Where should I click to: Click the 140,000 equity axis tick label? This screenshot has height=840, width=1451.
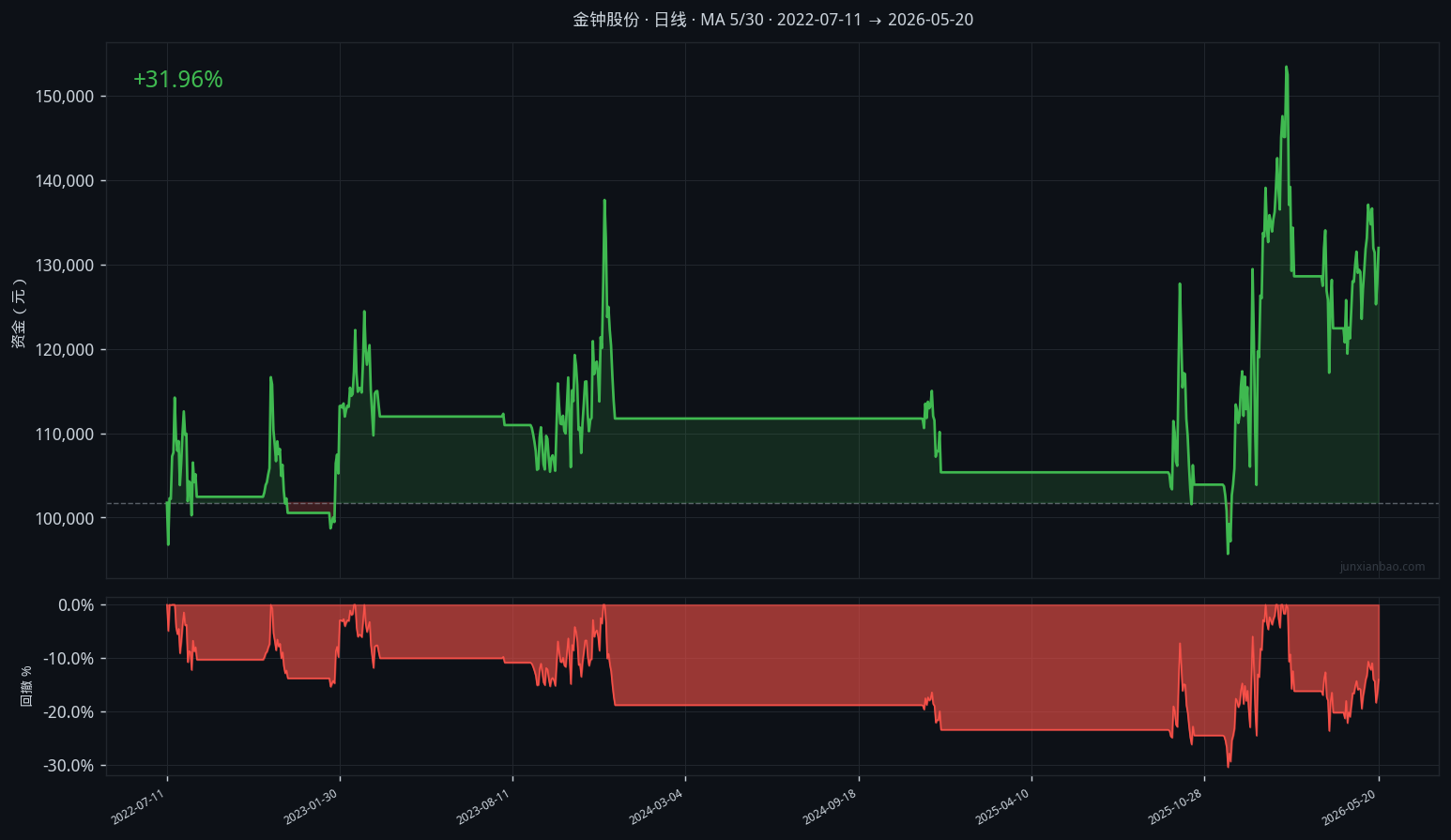pyautogui.click(x=65, y=181)
